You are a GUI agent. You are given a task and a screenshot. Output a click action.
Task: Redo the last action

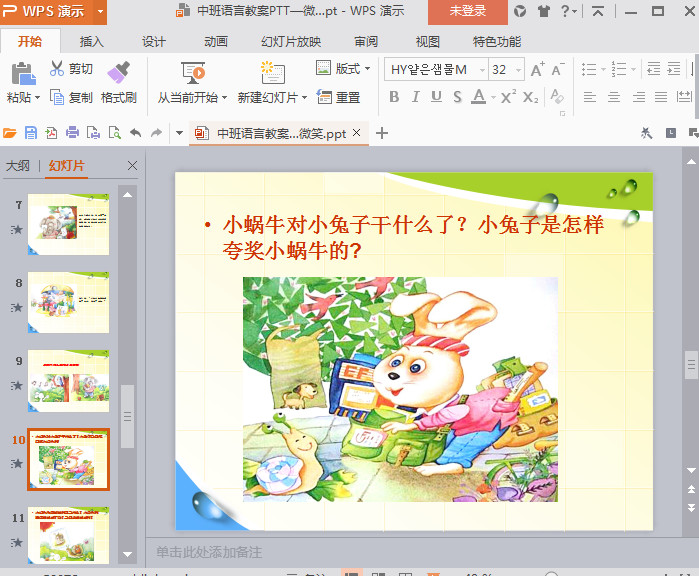click(156, 133)
